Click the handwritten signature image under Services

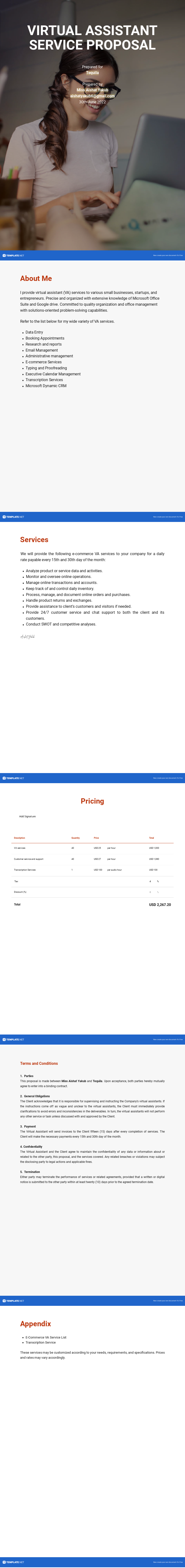(x=27, y=637)
